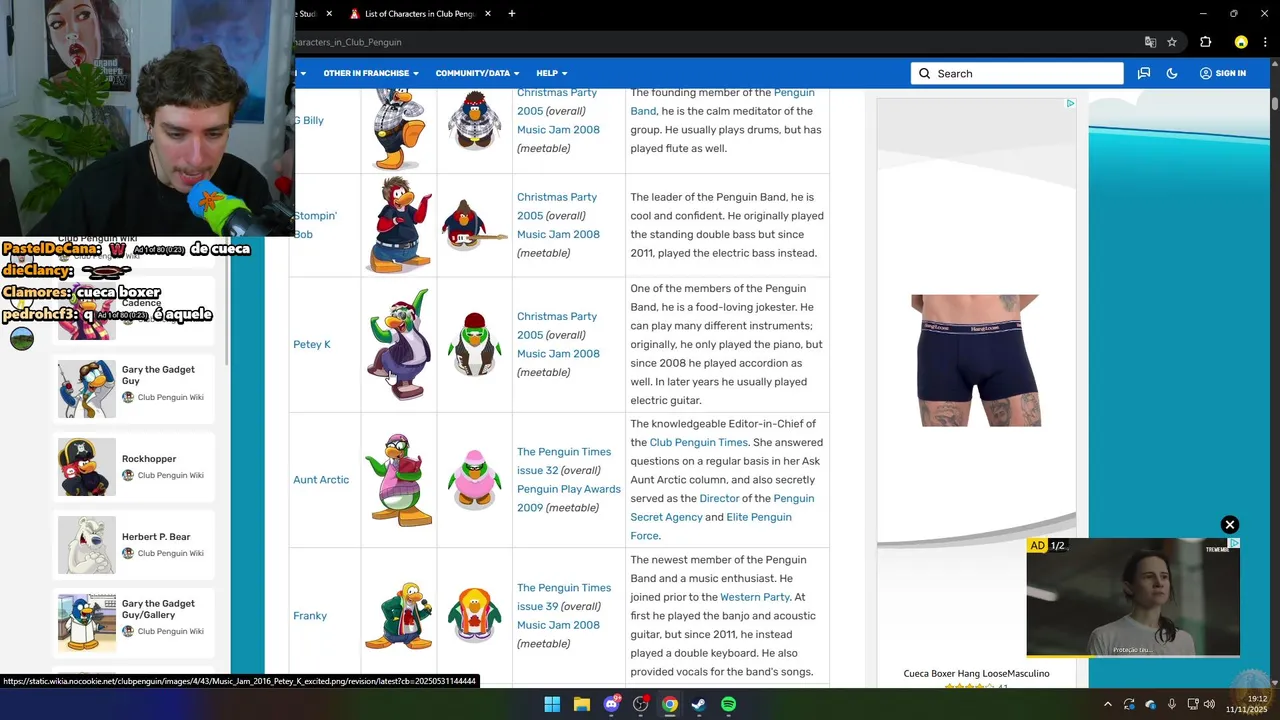1280x720 pixels.
Task: View Petey K's in-game sprite image
Action: click(x=474, y=344)
